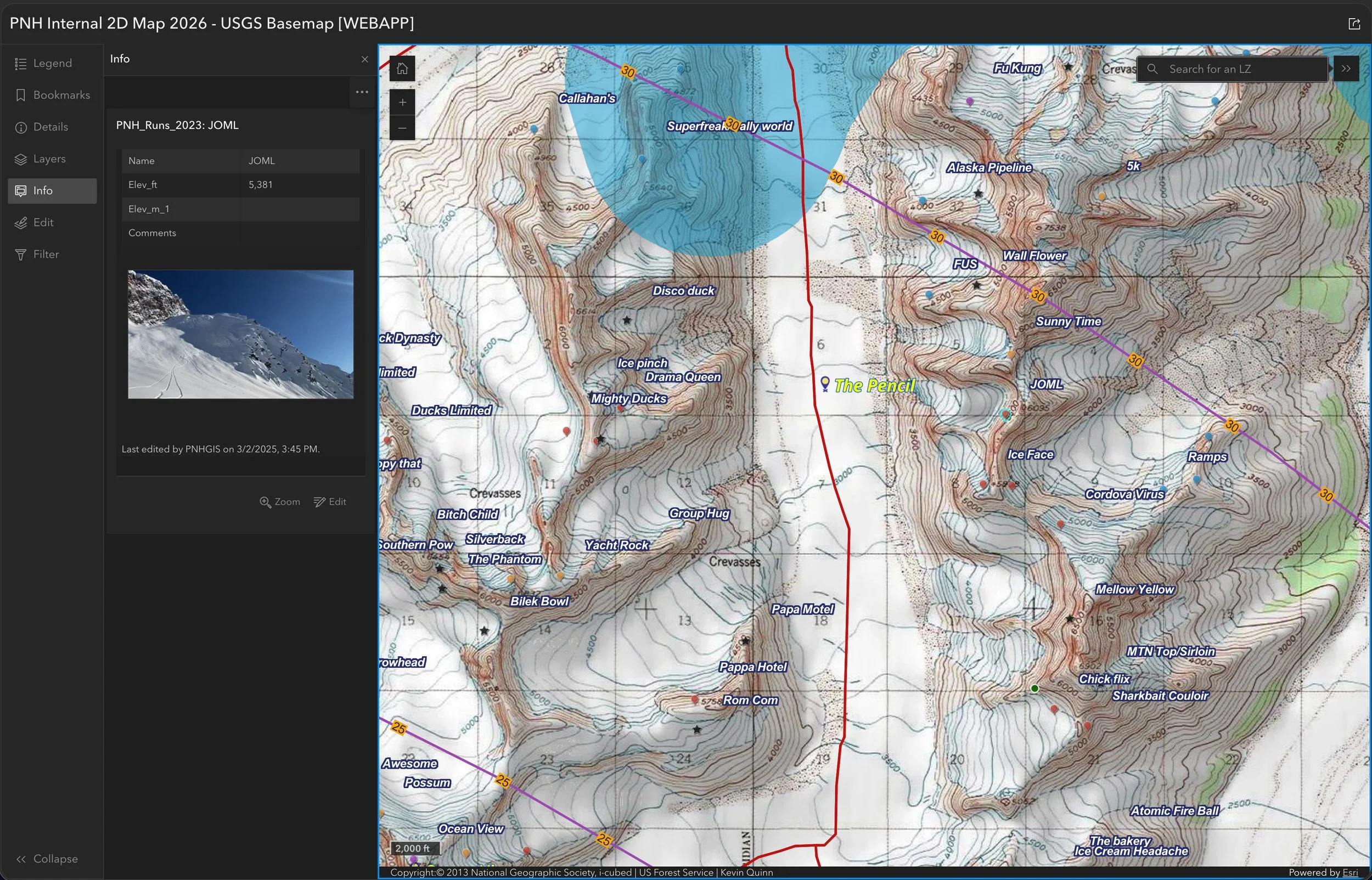Open the three-dot options menu in Info
The image size is (1372, 880).
(362, 92)
